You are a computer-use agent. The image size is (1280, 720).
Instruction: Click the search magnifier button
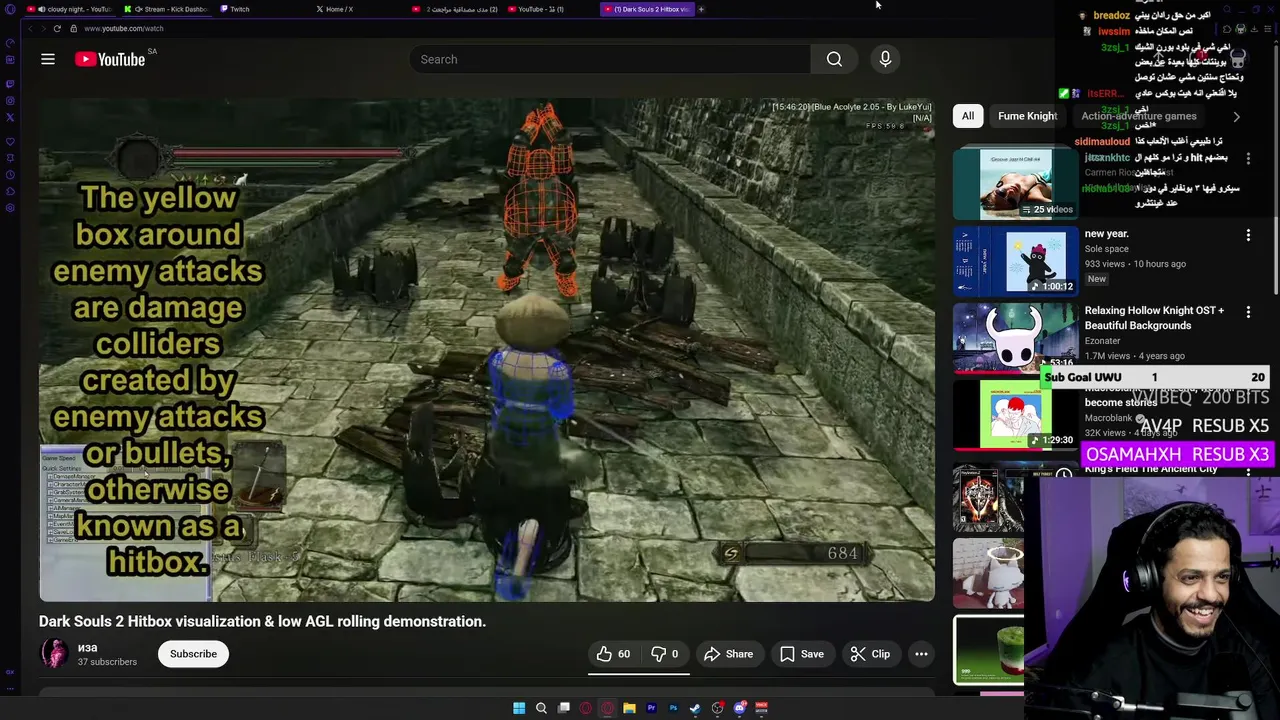(x=834, y=59)
